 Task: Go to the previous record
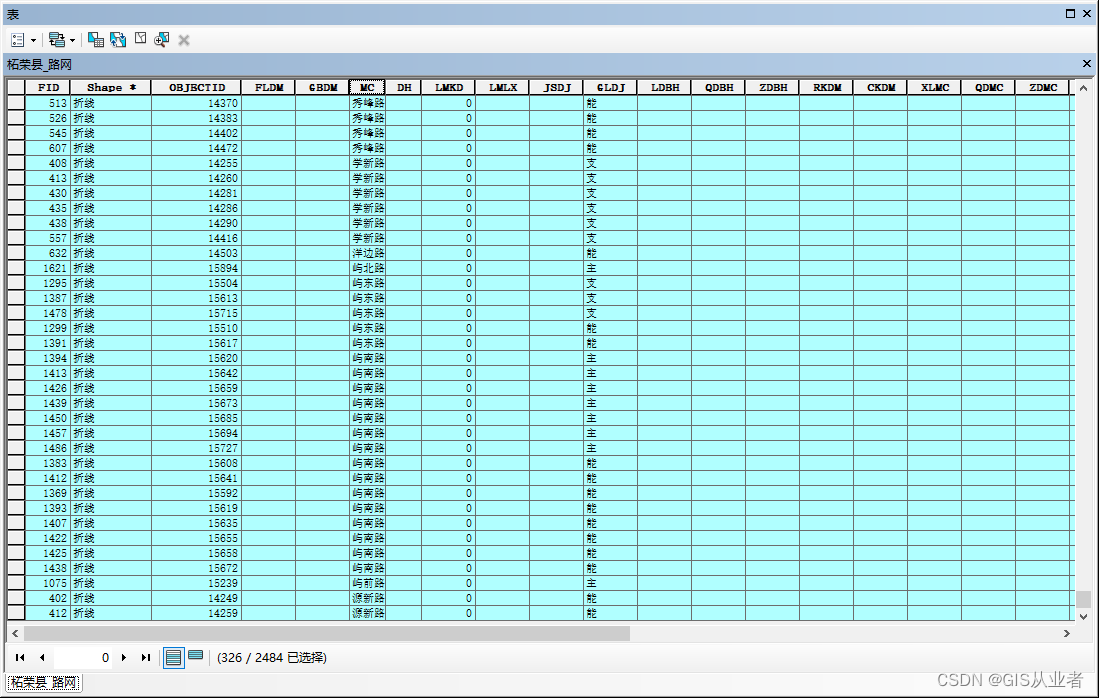pos(42,657)
